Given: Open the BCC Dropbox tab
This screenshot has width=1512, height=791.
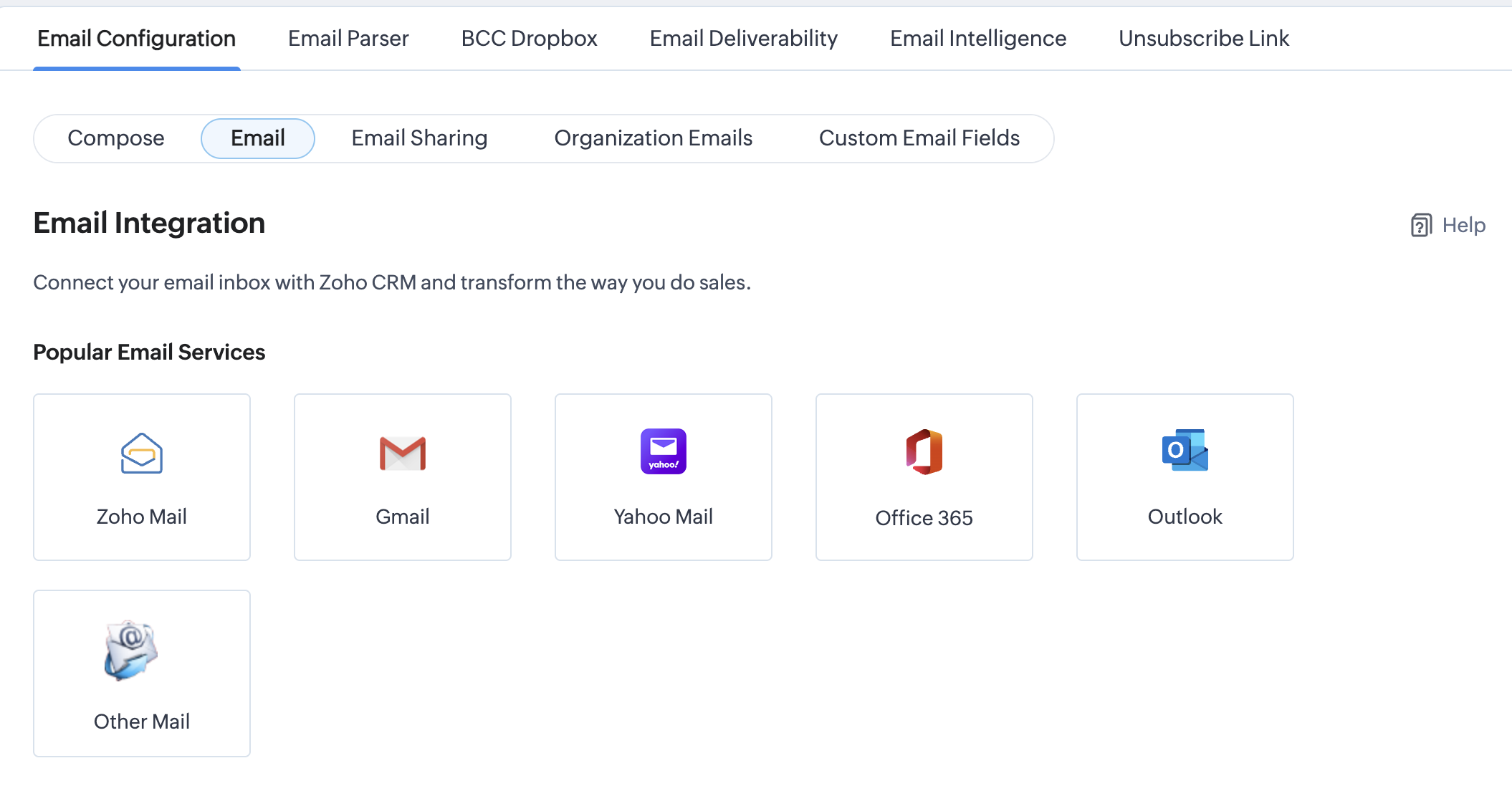Looking at the screenshot, I should 529,38.
